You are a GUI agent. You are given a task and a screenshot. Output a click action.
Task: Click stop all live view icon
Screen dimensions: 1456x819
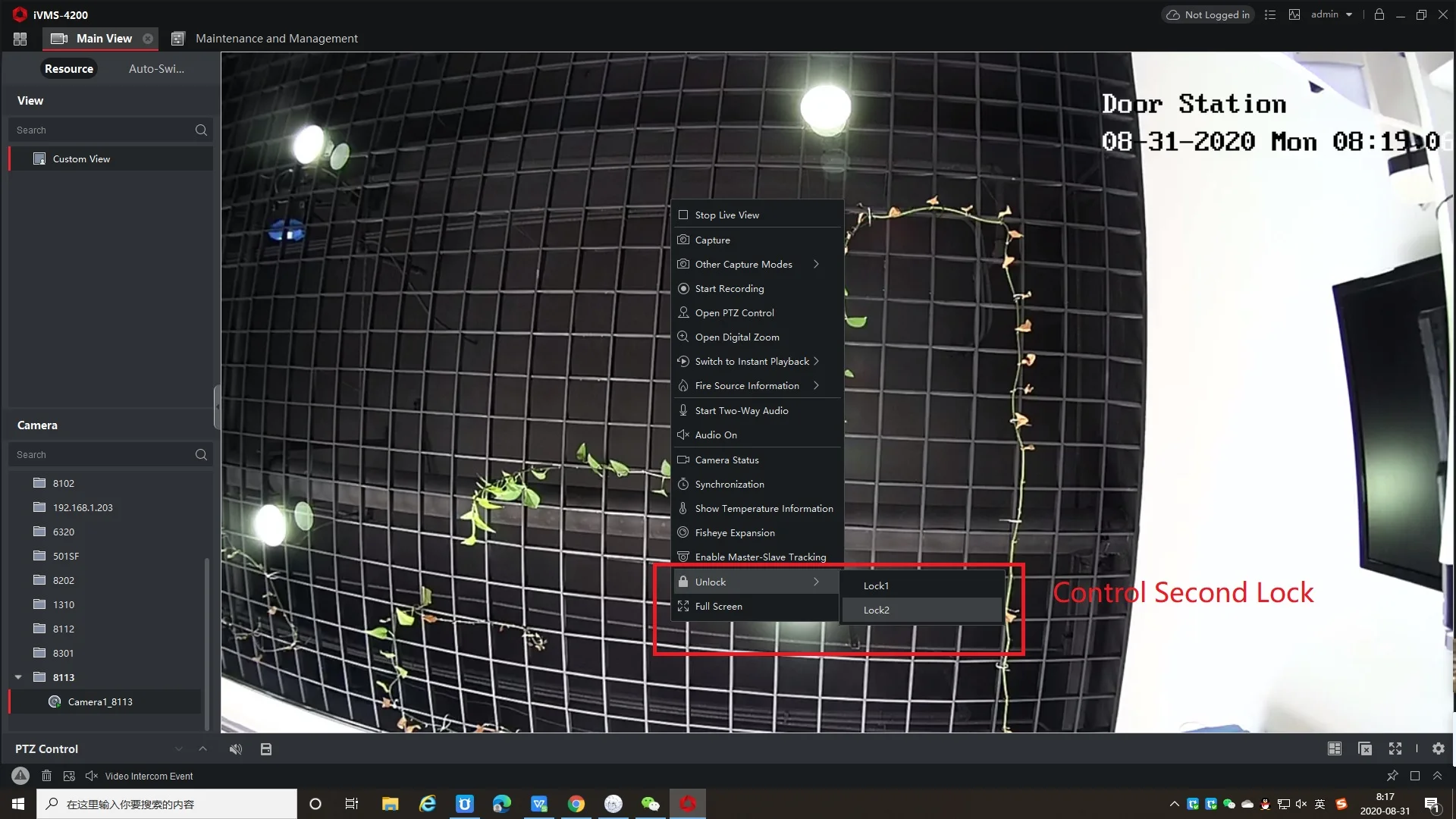coord(1365,749)
